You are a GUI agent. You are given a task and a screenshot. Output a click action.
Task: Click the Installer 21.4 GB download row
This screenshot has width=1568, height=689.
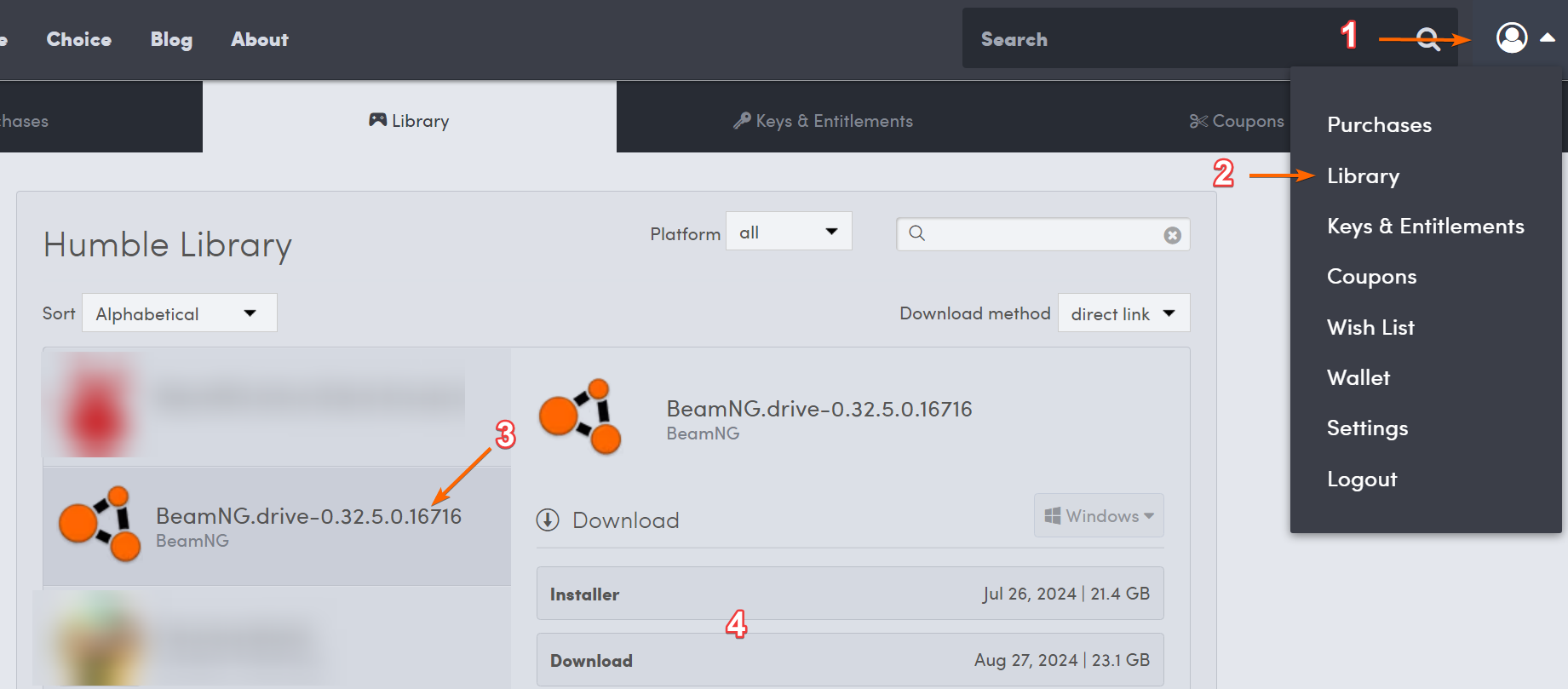click(x=850, y=594)
